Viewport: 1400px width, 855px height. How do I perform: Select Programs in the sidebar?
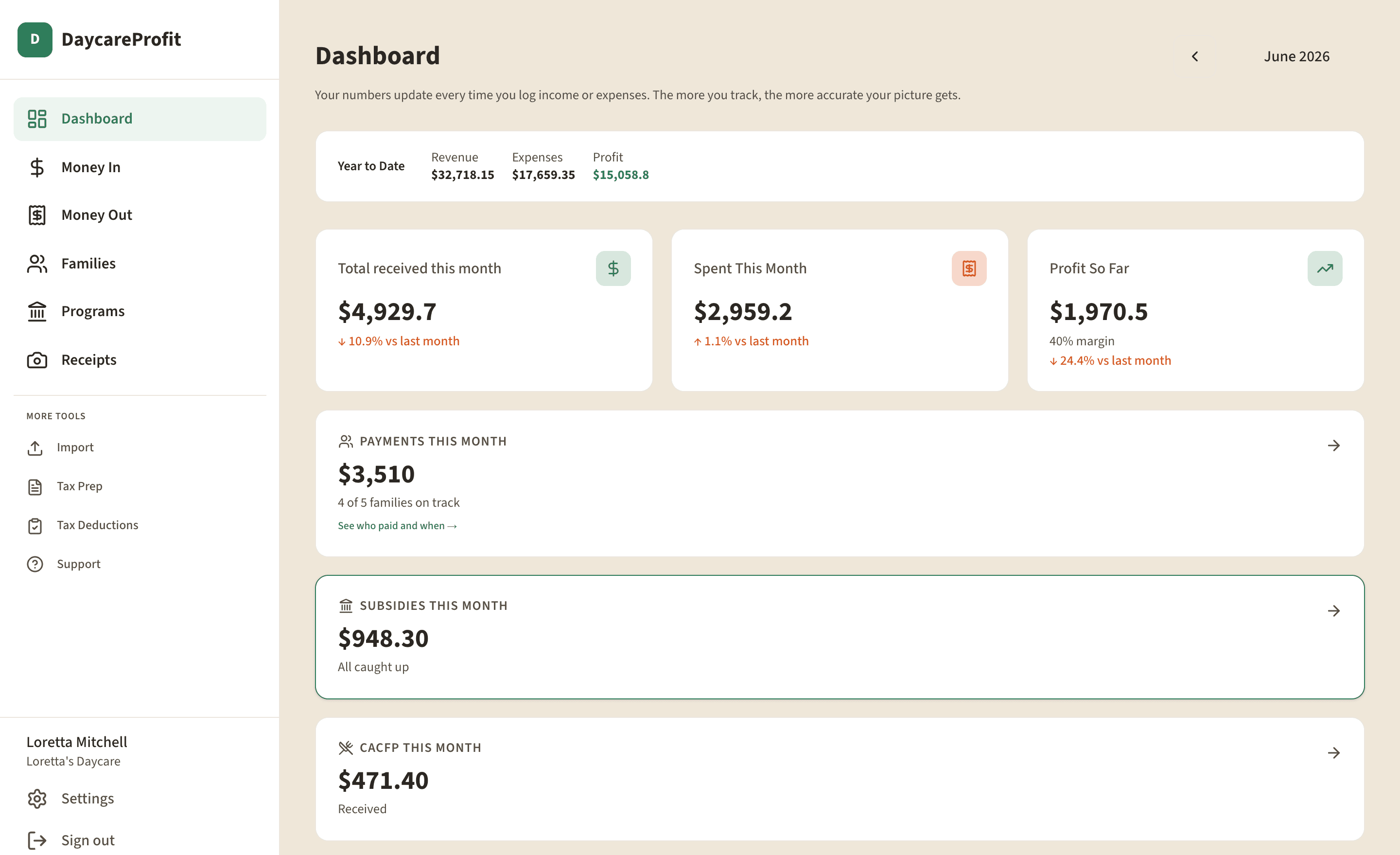[x=140, y=312]
